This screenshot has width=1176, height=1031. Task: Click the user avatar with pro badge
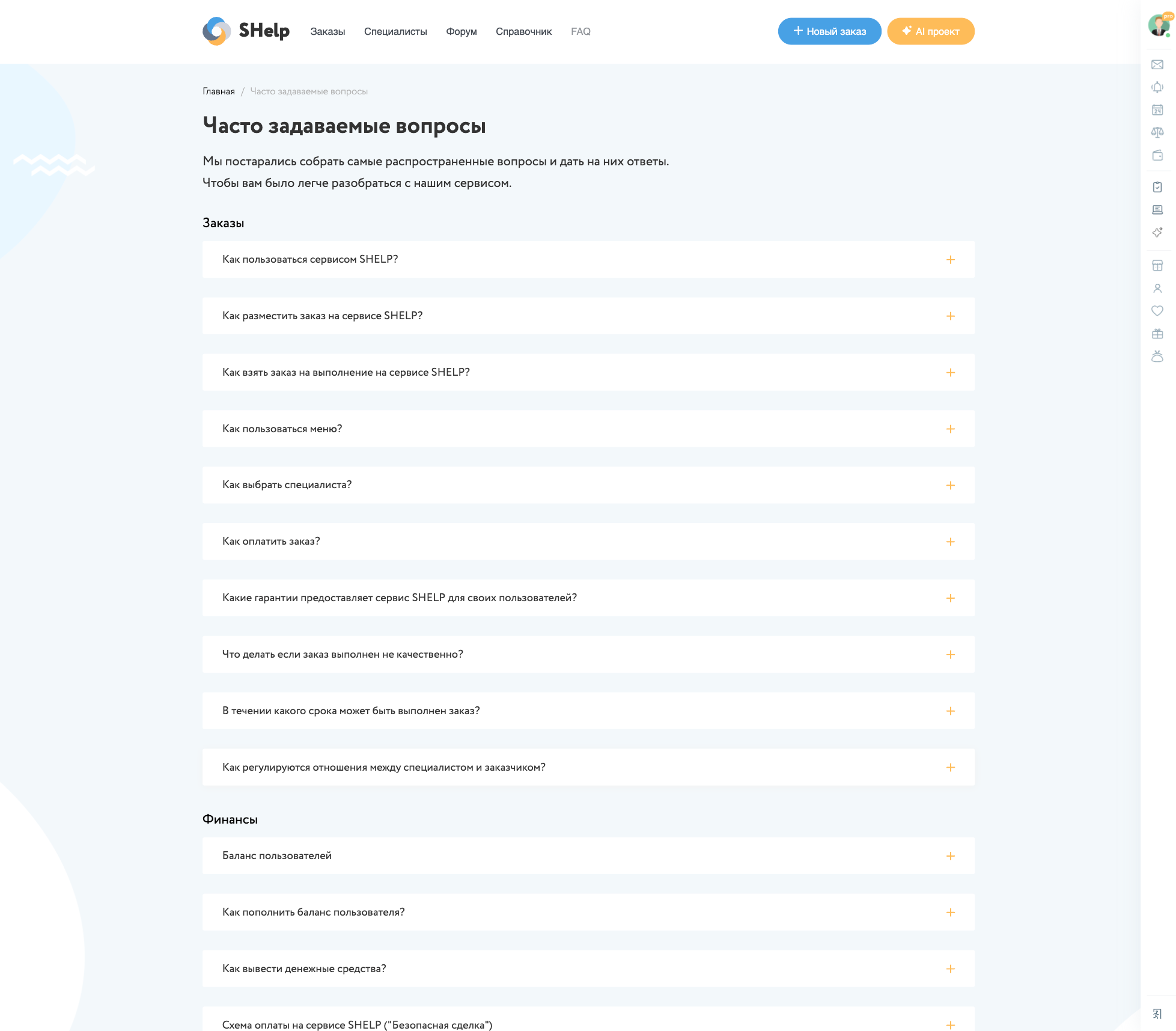(1159, 25)
